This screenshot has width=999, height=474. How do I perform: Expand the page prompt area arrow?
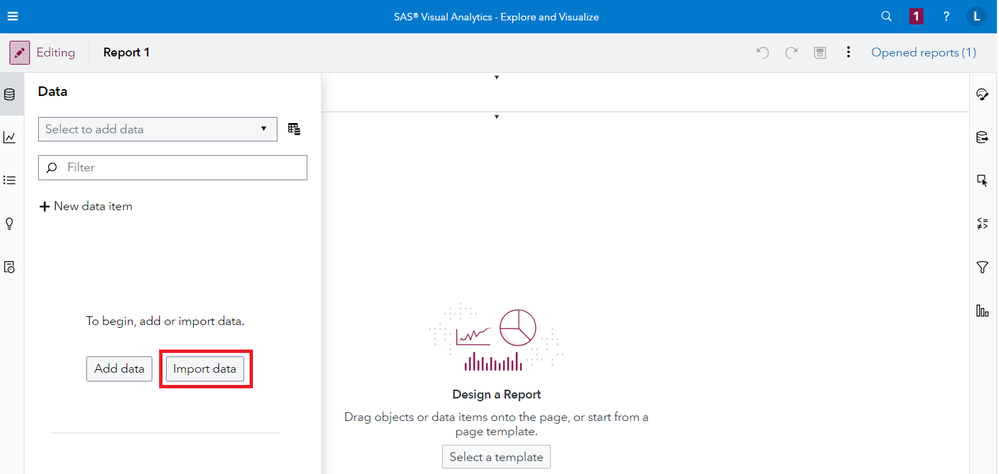[x=496, y=117]
